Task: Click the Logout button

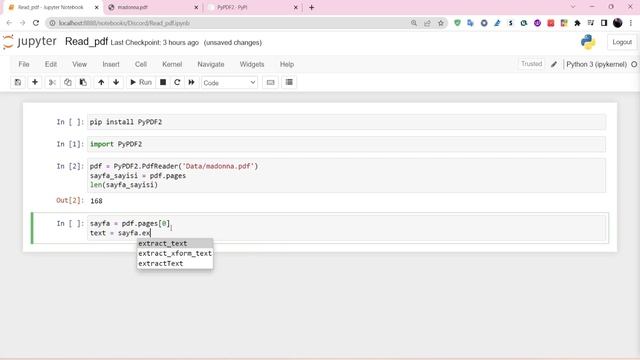Action: pos(622,42)
